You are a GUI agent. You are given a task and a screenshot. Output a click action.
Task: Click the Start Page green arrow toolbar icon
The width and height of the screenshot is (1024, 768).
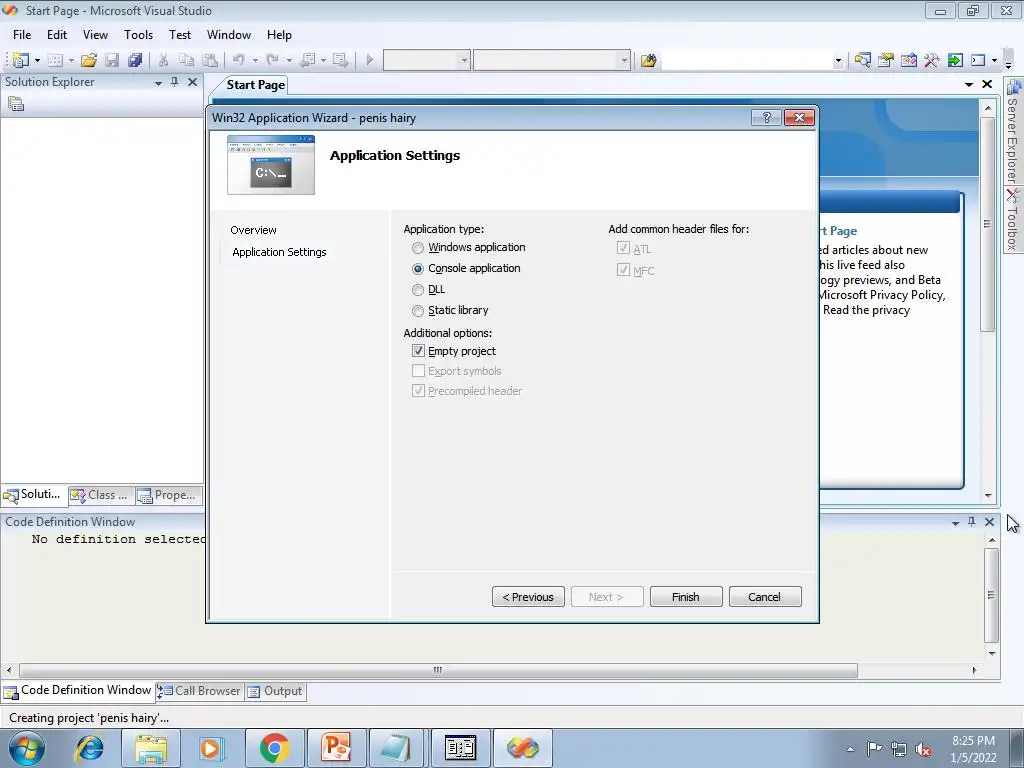(x=955, y=60)
